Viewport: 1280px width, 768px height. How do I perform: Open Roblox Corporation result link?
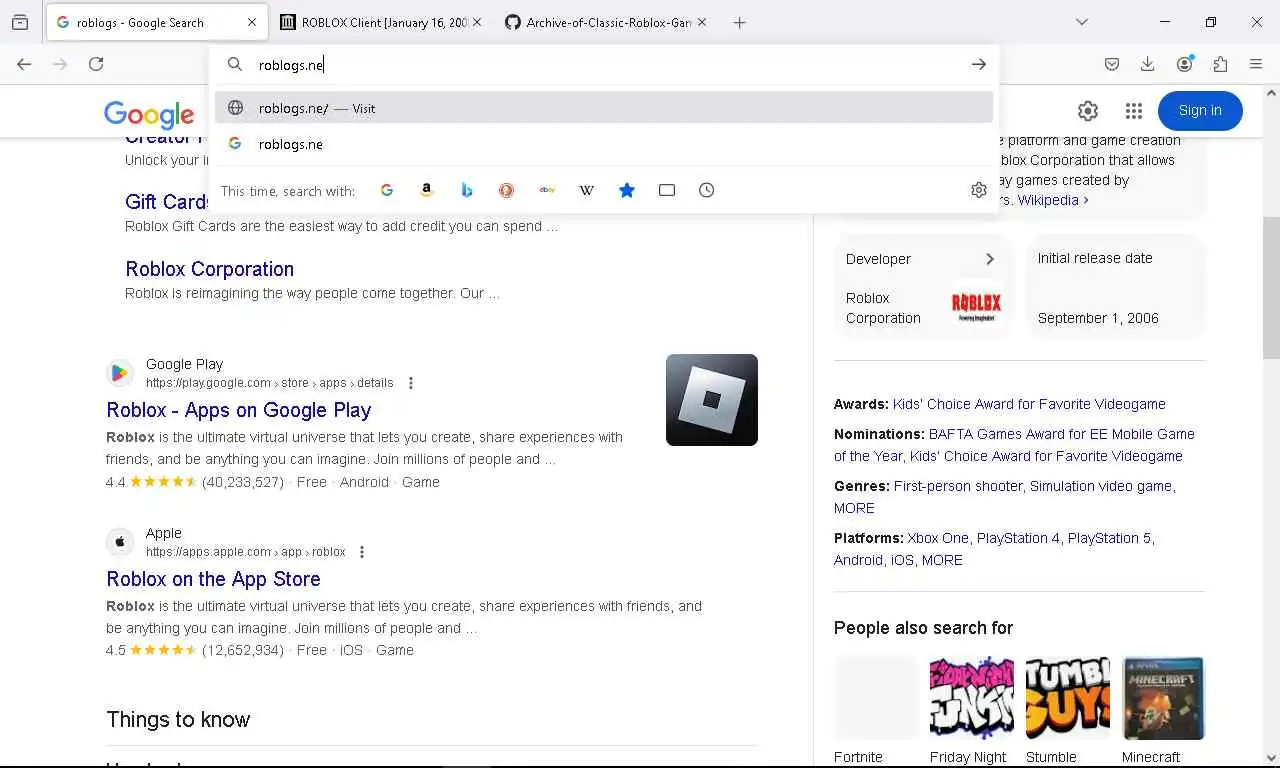coord(209,269)
